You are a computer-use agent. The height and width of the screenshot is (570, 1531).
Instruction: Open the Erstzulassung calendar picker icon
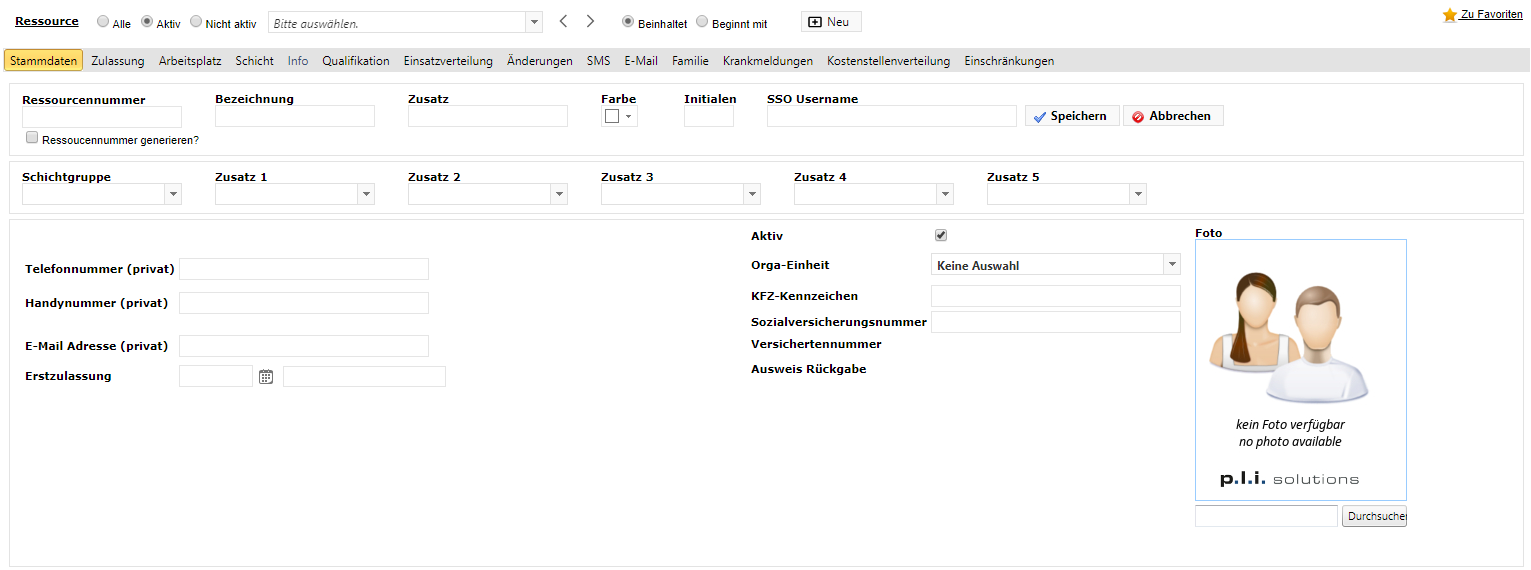pos(266,377)
